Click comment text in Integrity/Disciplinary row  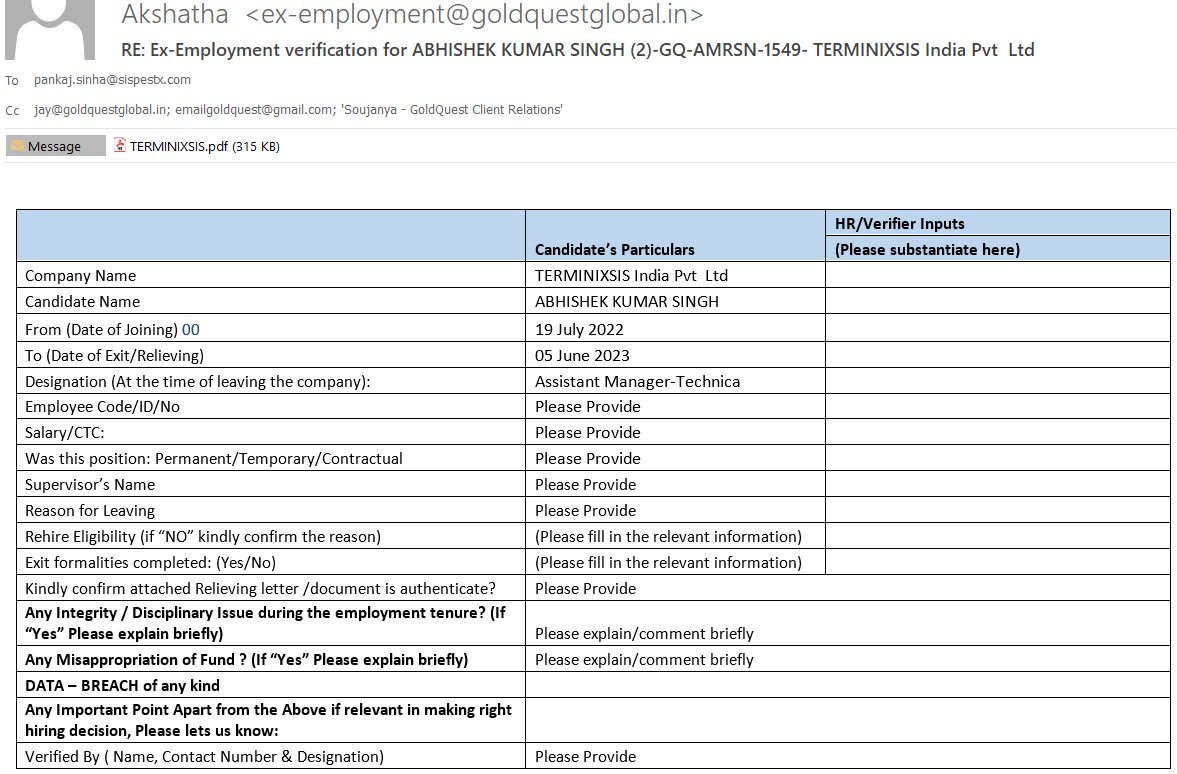(x=644, y=634)
